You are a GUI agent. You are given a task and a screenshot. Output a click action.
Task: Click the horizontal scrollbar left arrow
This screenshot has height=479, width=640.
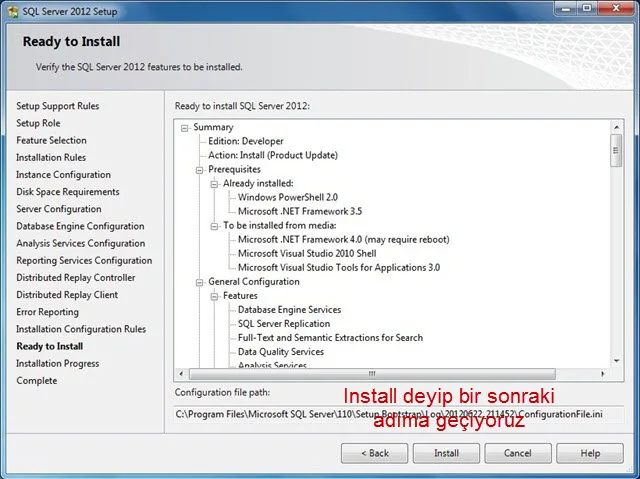point(181,374)
